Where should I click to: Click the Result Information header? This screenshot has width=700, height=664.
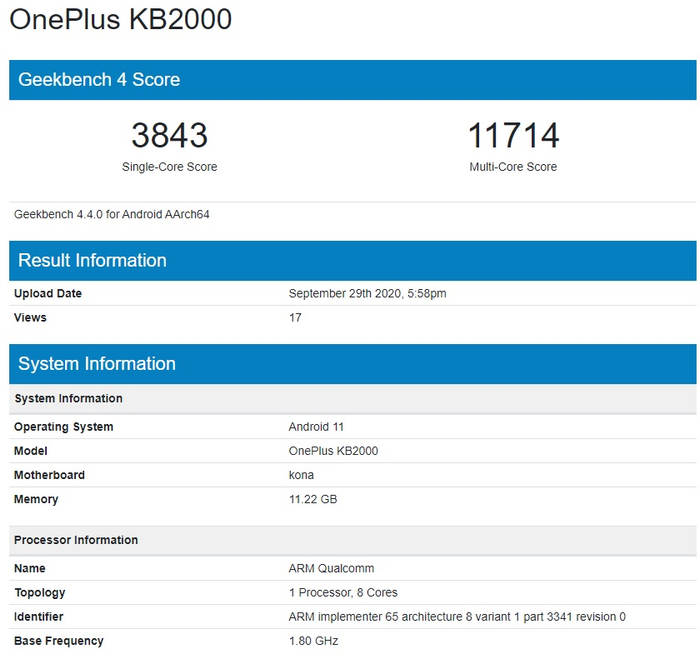point(92,260)
